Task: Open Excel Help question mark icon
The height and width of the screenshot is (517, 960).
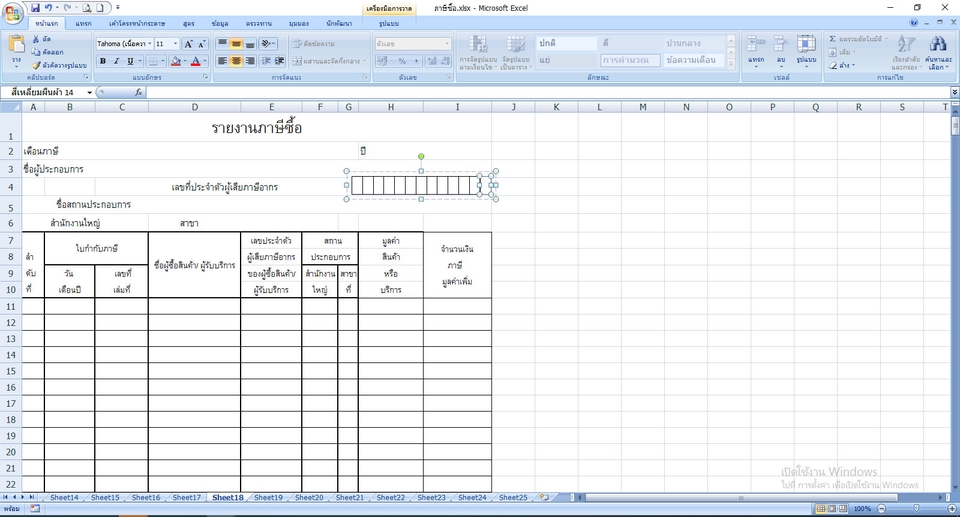Action: click(914, 23)
